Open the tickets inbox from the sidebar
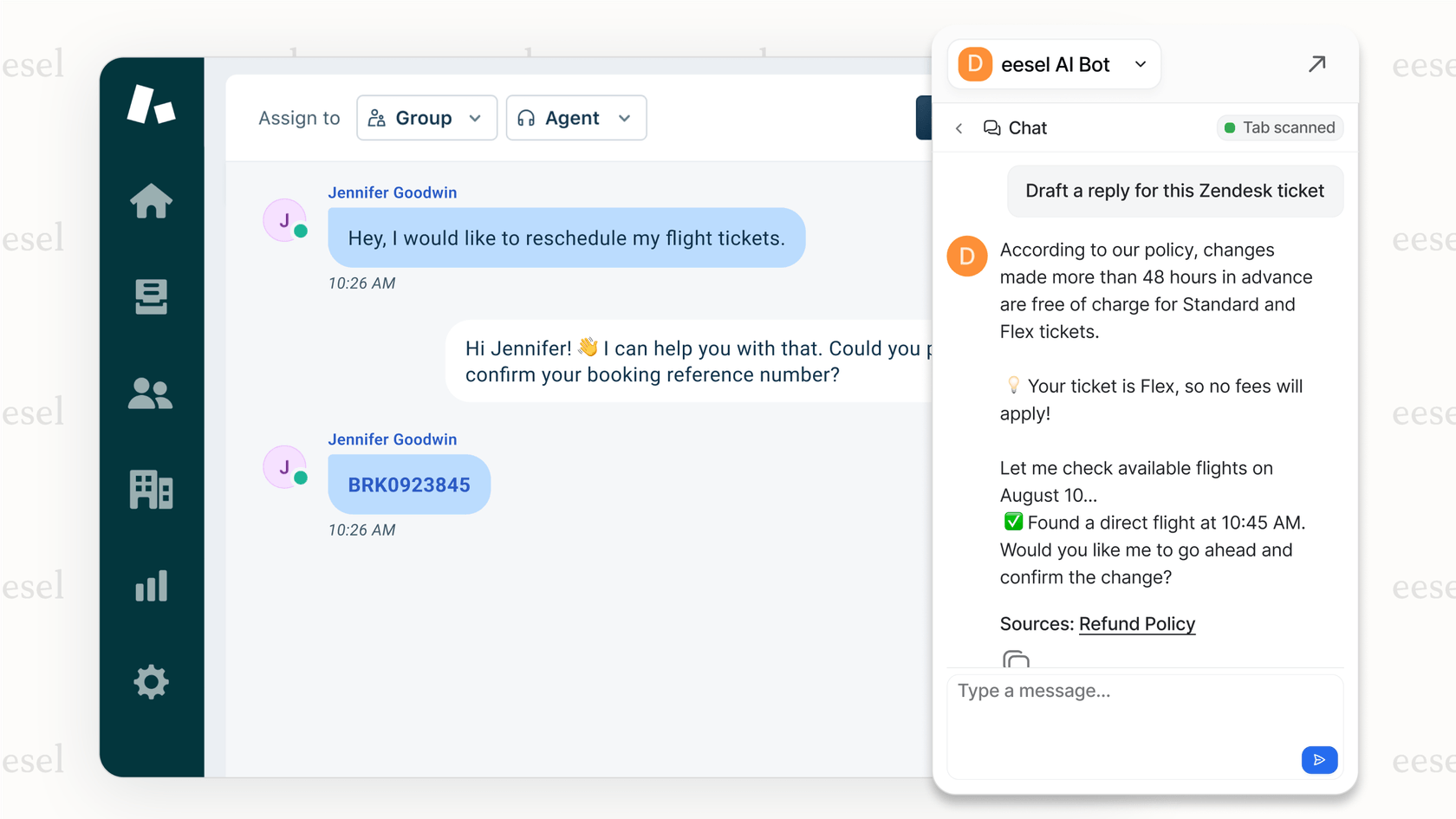Screen dimensions: 1456x819 pyautogui.click(x=152, y=297)
